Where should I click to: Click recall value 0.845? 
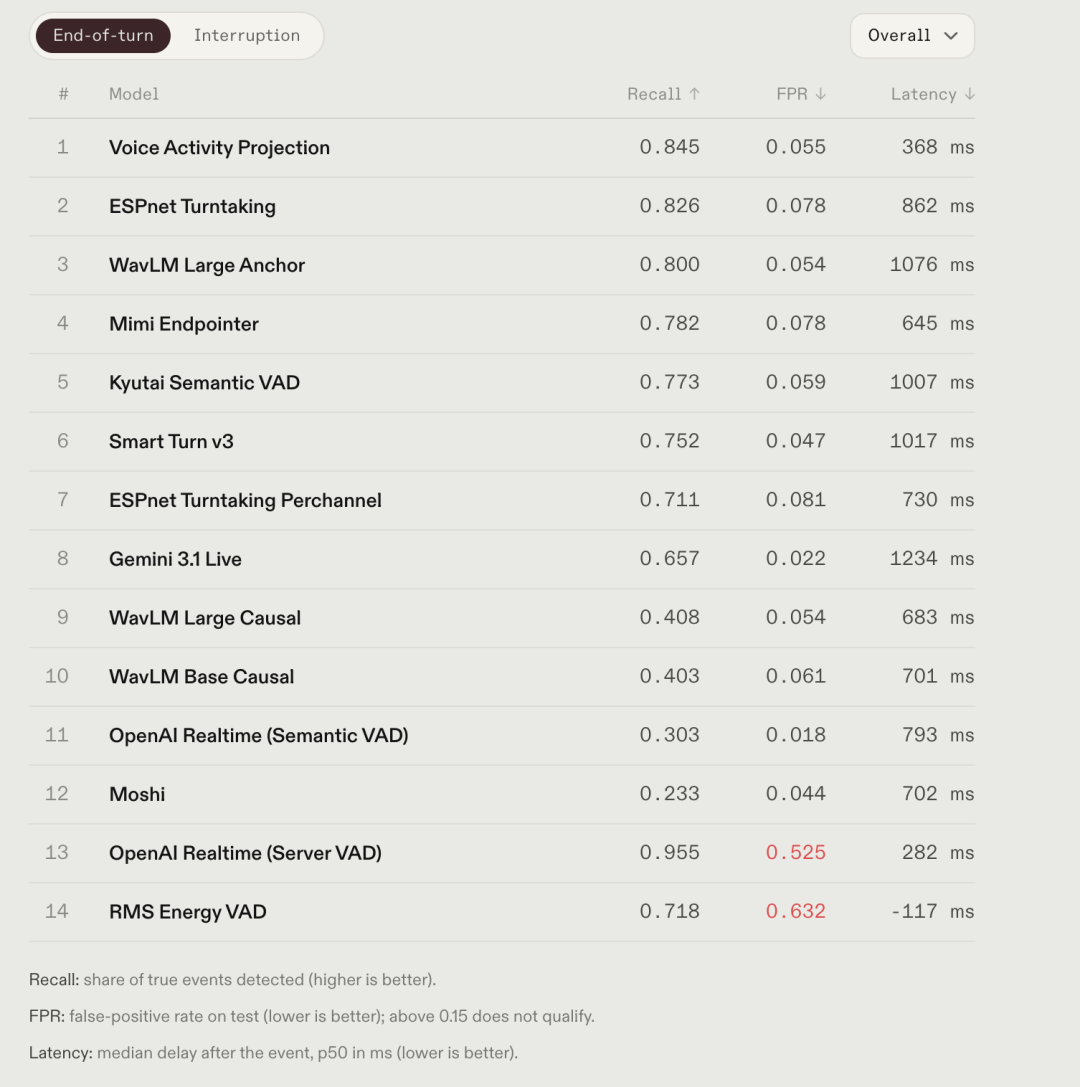coord(670,147)
